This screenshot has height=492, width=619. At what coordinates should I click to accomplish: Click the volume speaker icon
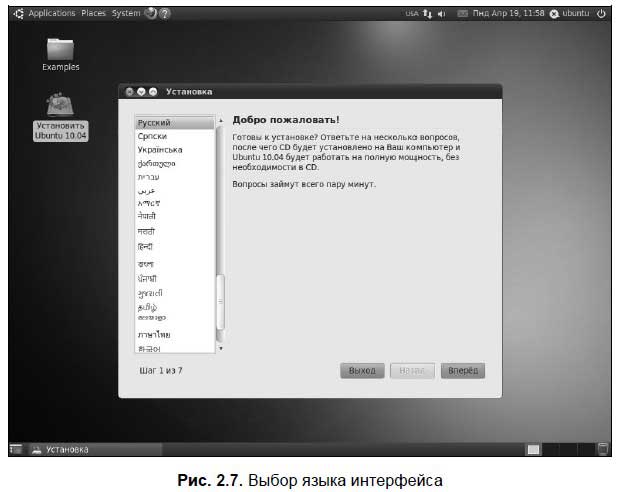click(441, 14)
